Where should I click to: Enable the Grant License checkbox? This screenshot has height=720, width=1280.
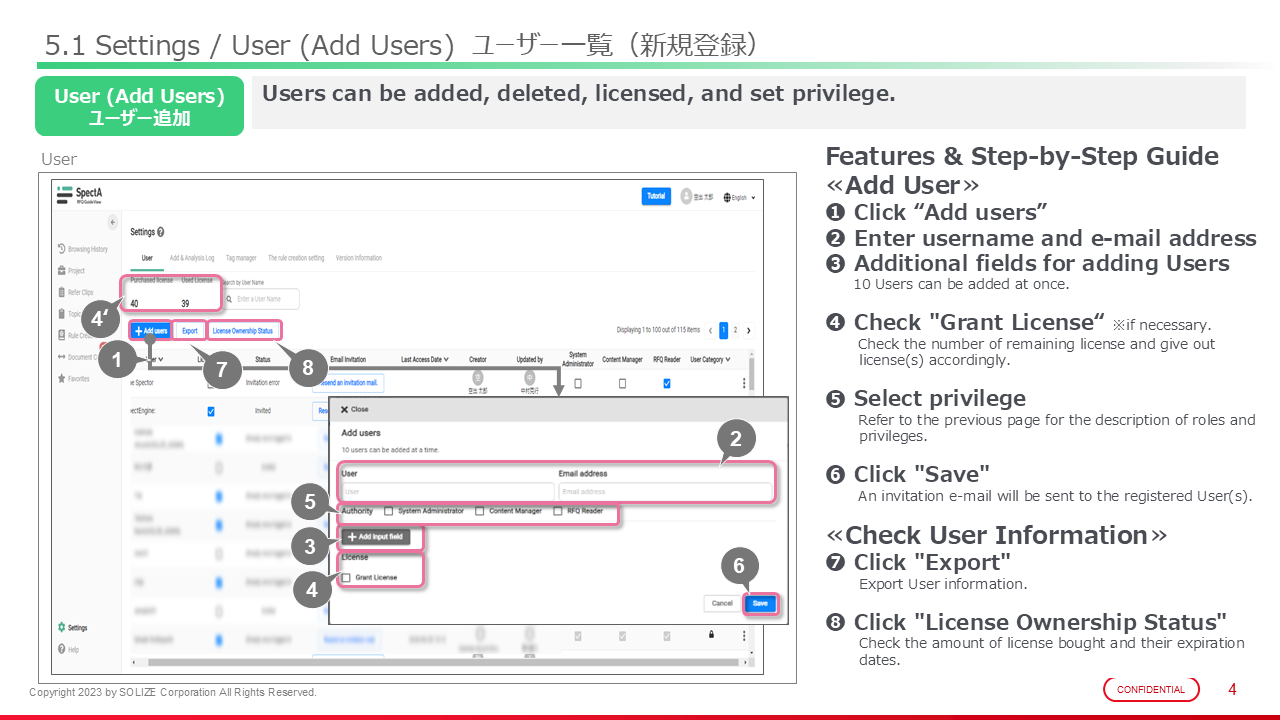(x=346, y=578)
